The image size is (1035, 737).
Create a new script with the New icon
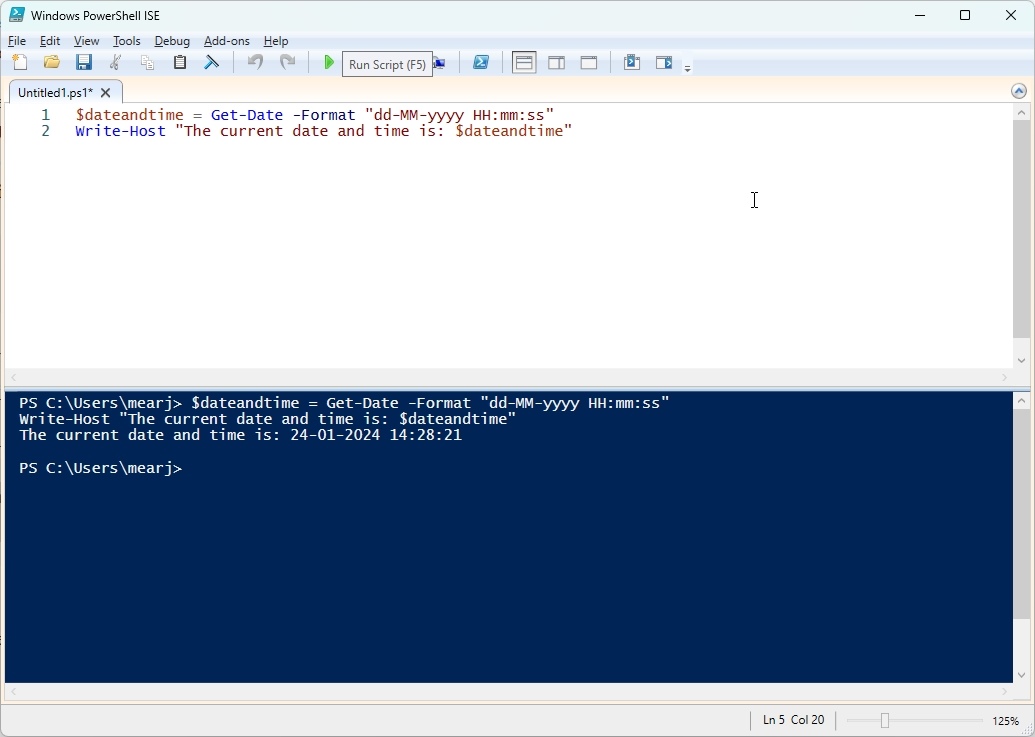click(19, 62)
